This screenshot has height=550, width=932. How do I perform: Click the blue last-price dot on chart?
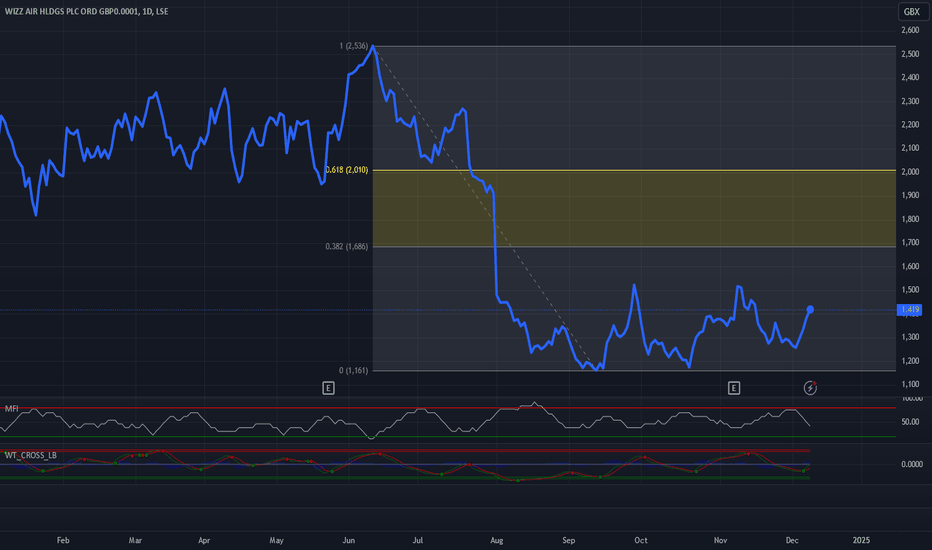click(x=810, y=309)
